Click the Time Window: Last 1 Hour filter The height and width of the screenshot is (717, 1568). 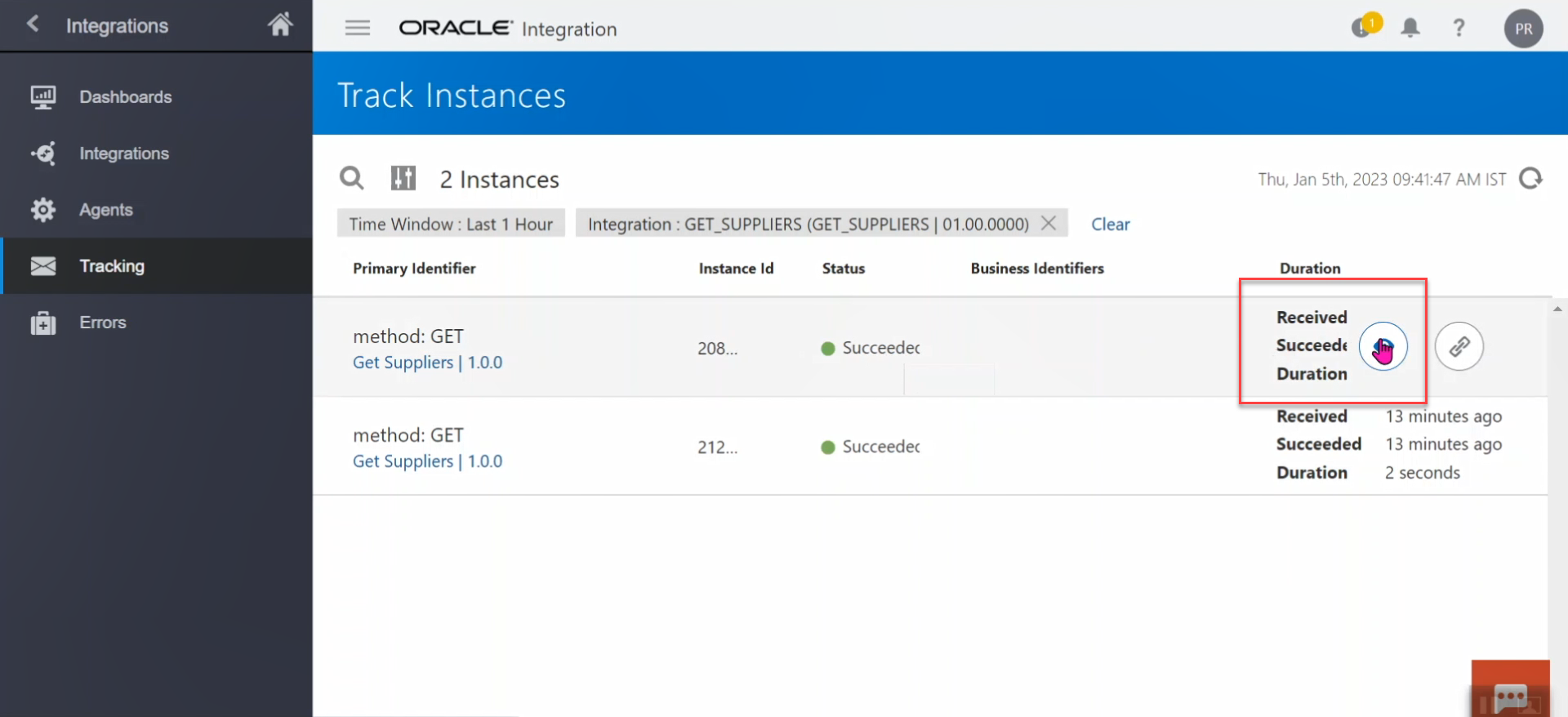(451, 224)
